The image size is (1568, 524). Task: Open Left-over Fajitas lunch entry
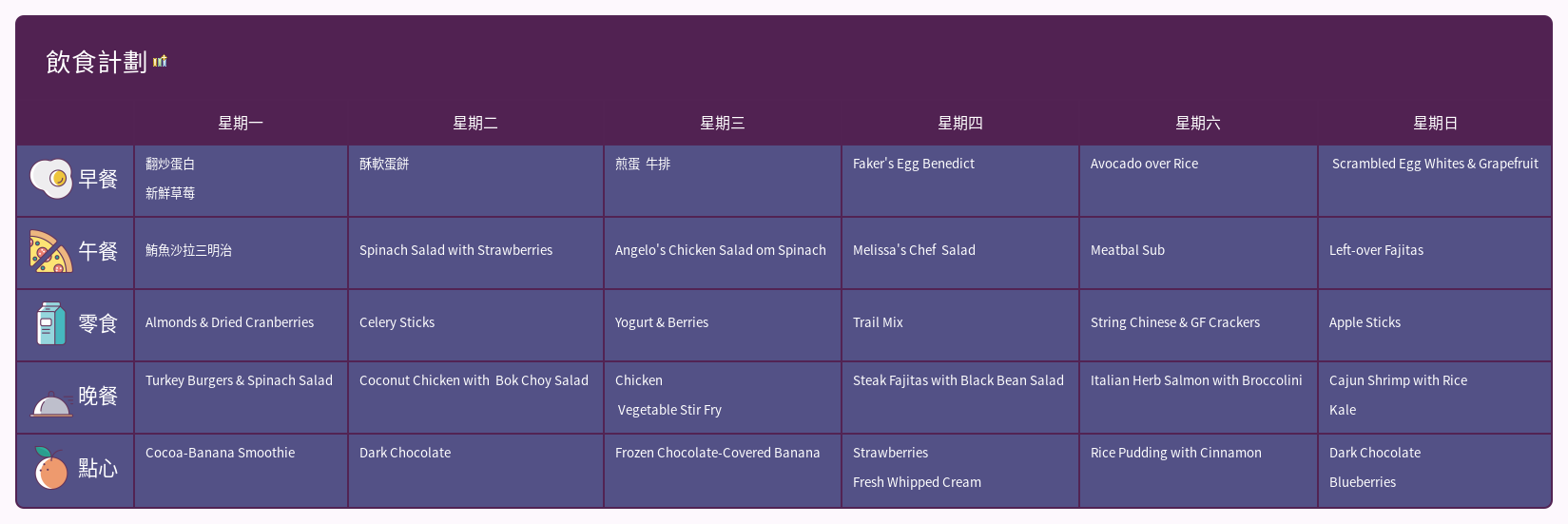click(1376, 250)
